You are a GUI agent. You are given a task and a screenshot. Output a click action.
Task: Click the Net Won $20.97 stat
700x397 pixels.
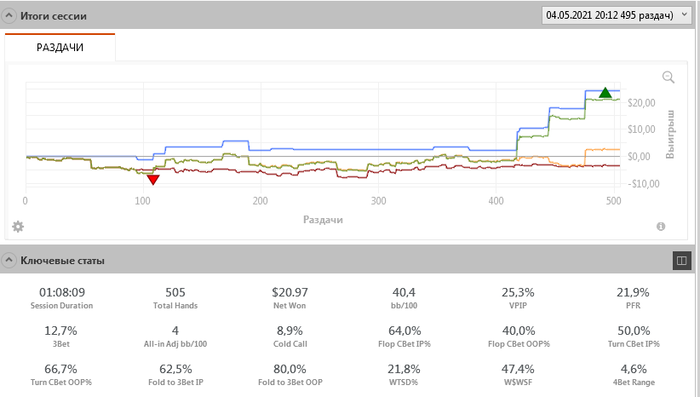coord(290,298)
